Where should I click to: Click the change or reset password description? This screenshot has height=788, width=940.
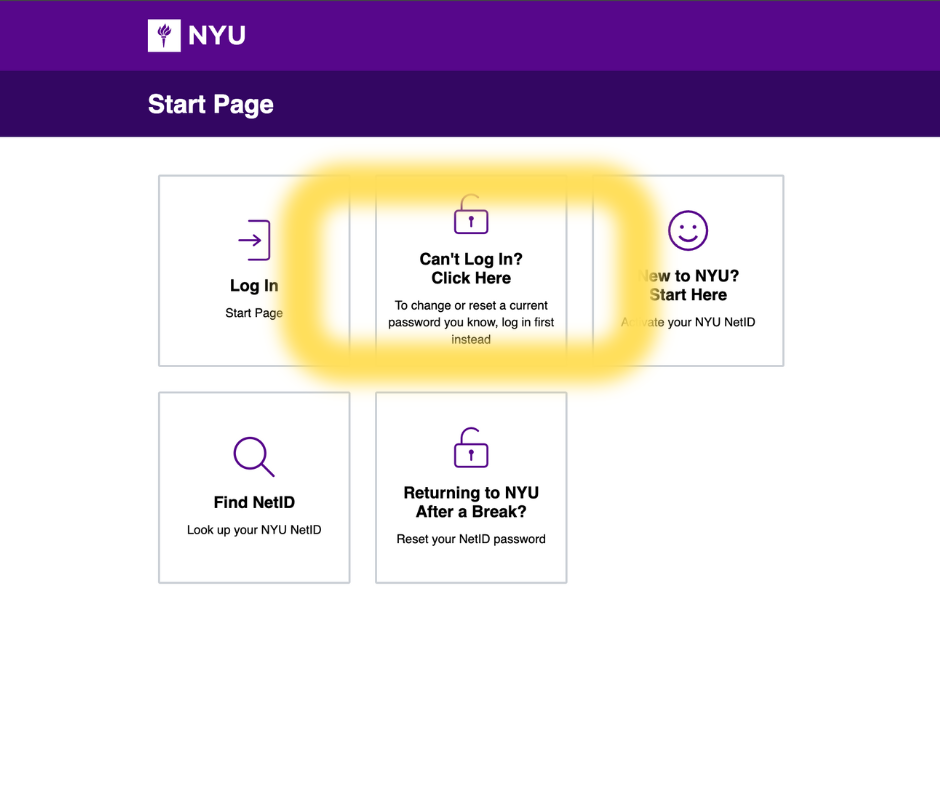(471, 322)
